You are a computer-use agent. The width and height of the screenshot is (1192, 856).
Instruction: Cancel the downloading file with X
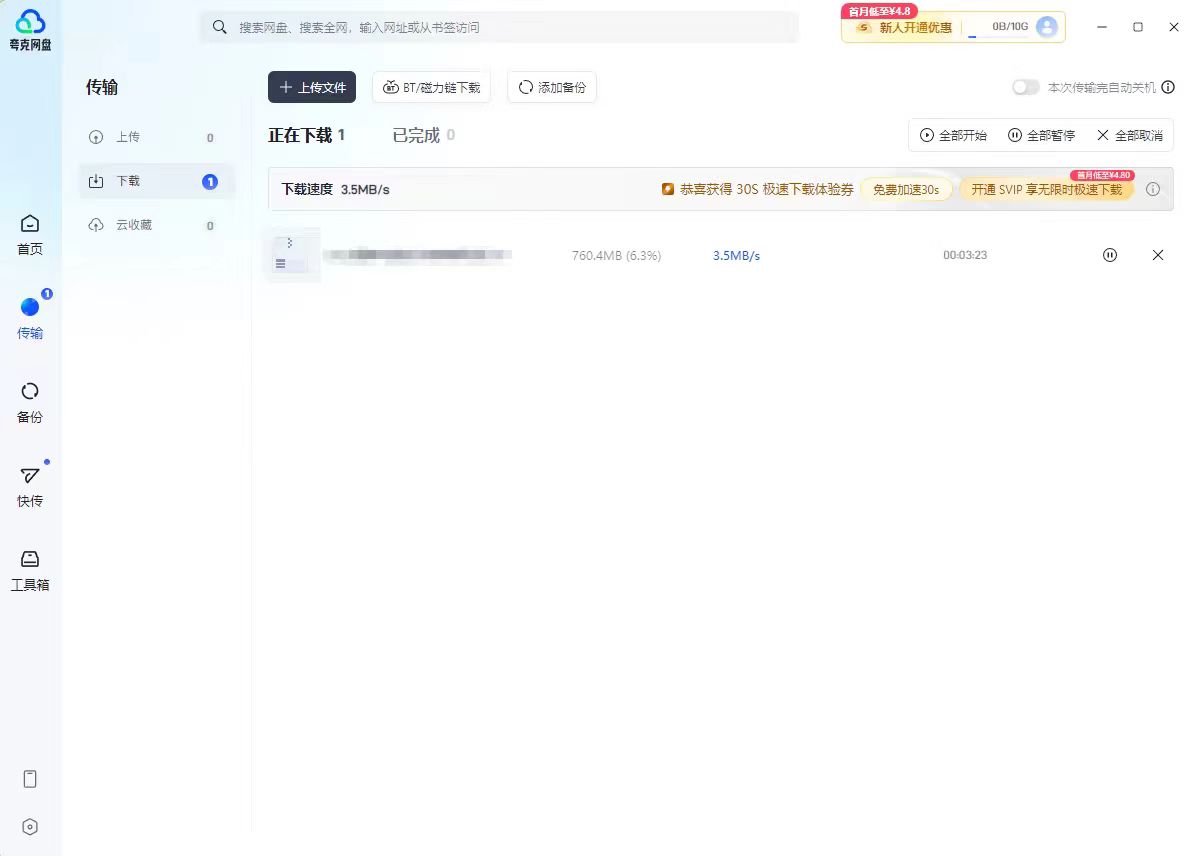1158,255
